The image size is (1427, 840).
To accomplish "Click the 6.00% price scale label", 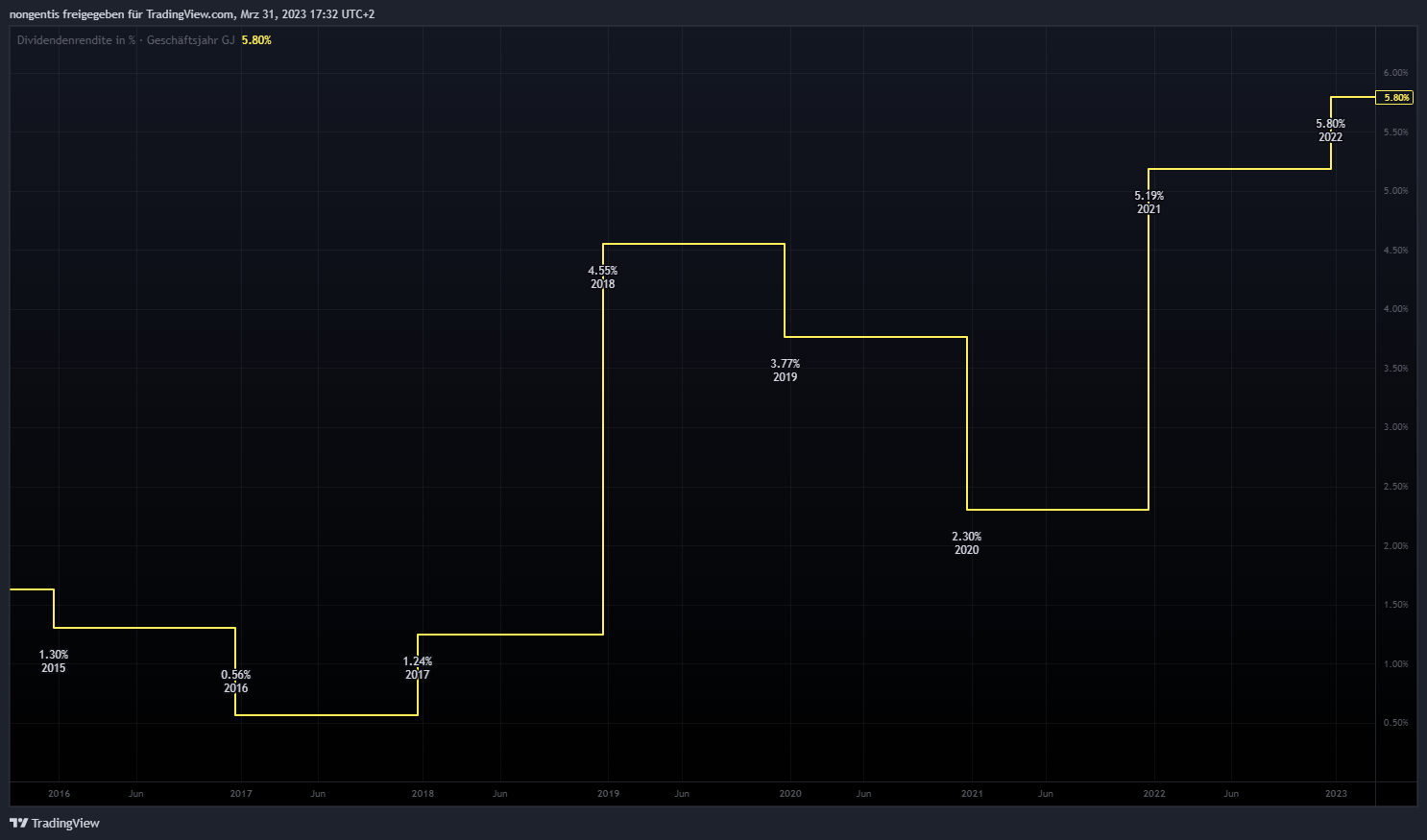I will (x=1395, y=73).
